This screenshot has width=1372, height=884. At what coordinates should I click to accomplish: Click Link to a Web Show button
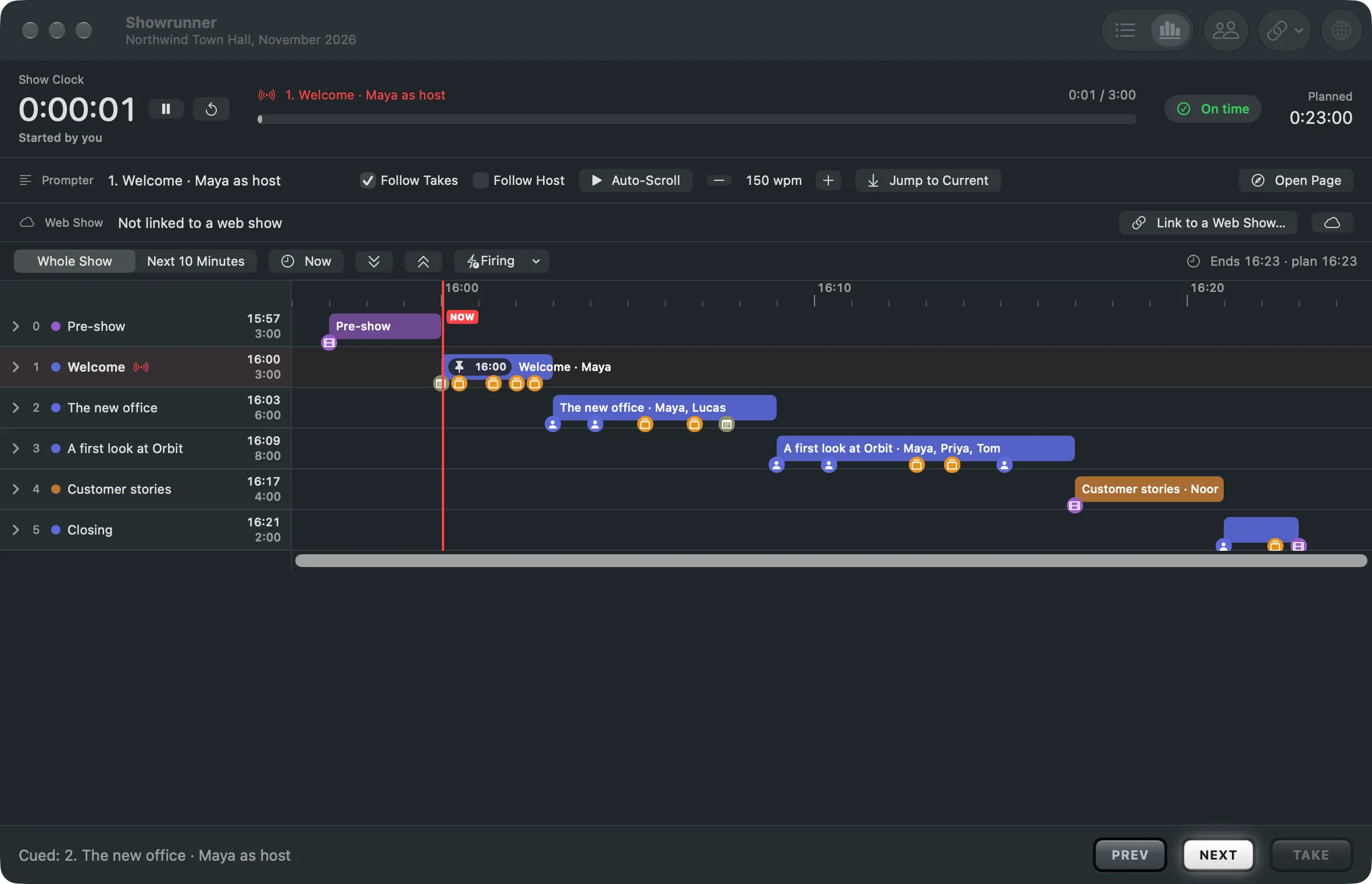coord(1208,223)
